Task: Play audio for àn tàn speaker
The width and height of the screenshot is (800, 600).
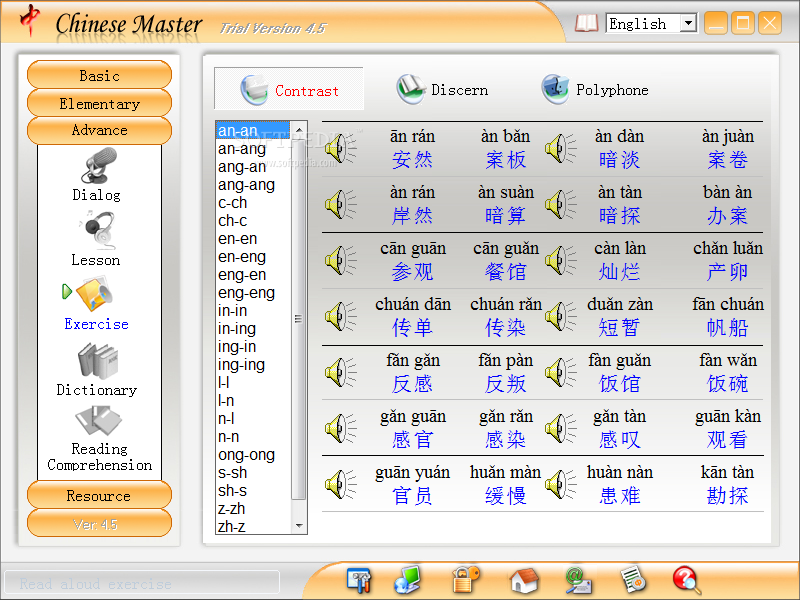Action: 561,205
